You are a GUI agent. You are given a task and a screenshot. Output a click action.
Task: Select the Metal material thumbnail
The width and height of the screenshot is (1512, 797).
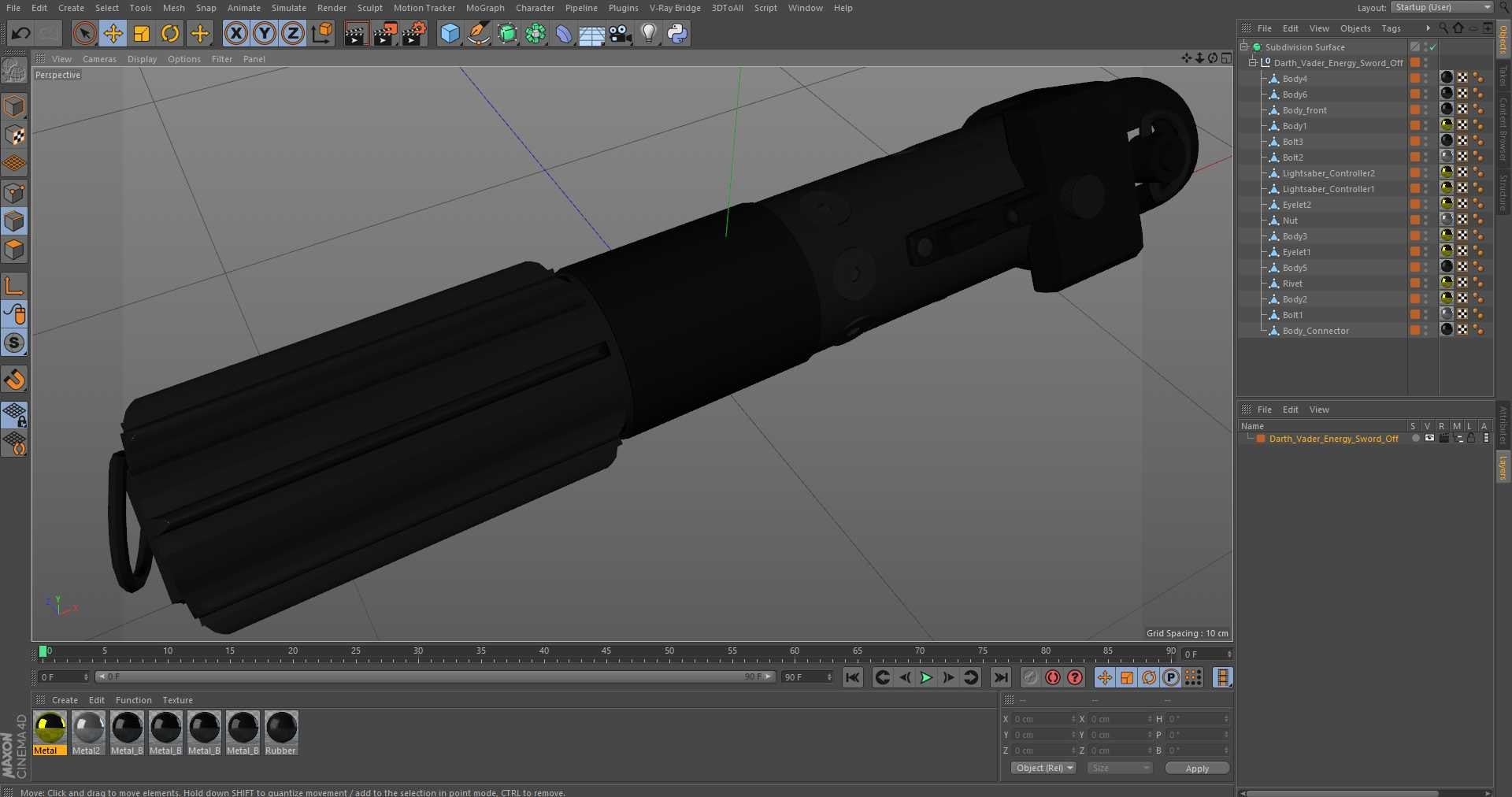(x=50, y=732)
